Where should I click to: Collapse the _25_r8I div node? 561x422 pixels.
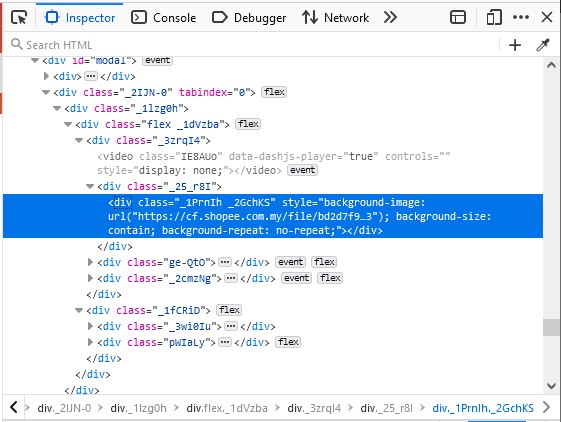click(90, 186)
